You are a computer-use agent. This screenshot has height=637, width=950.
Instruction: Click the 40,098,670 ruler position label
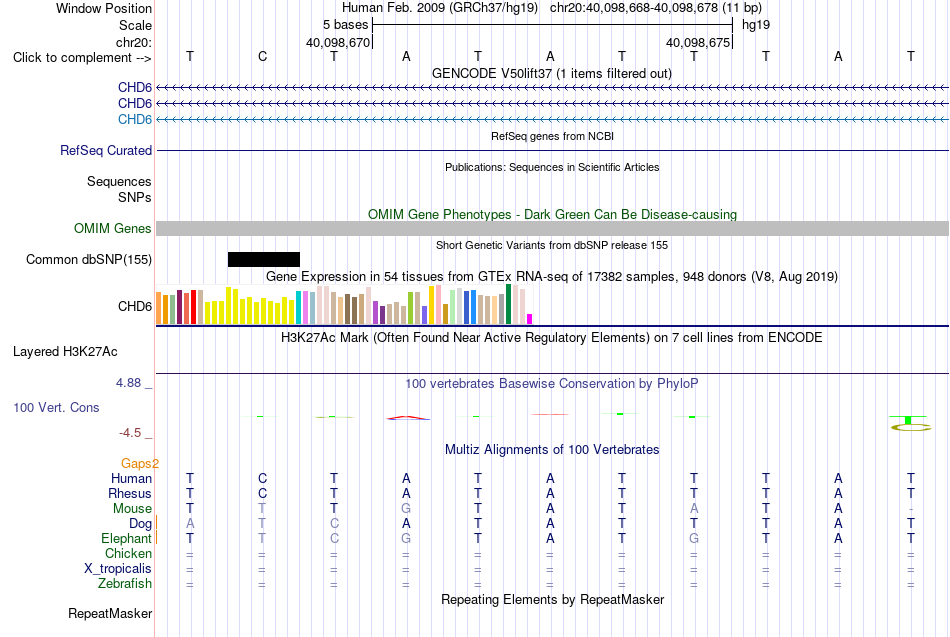point(337,42)
